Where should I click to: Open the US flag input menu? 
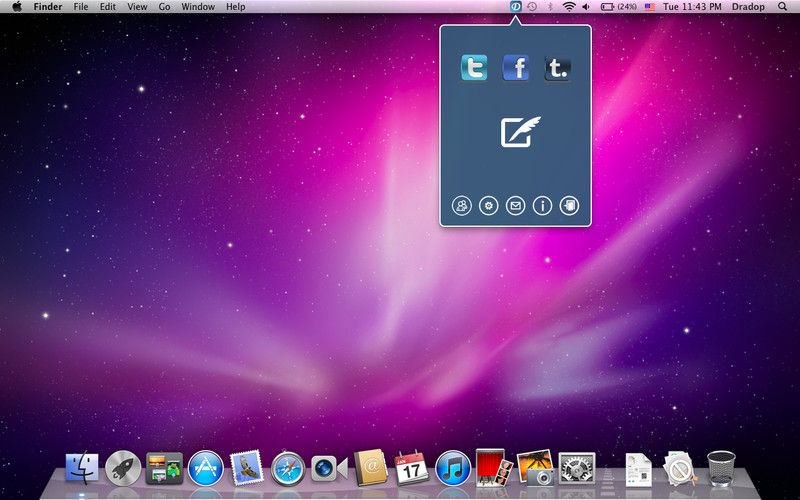click(x=649, y=7)
